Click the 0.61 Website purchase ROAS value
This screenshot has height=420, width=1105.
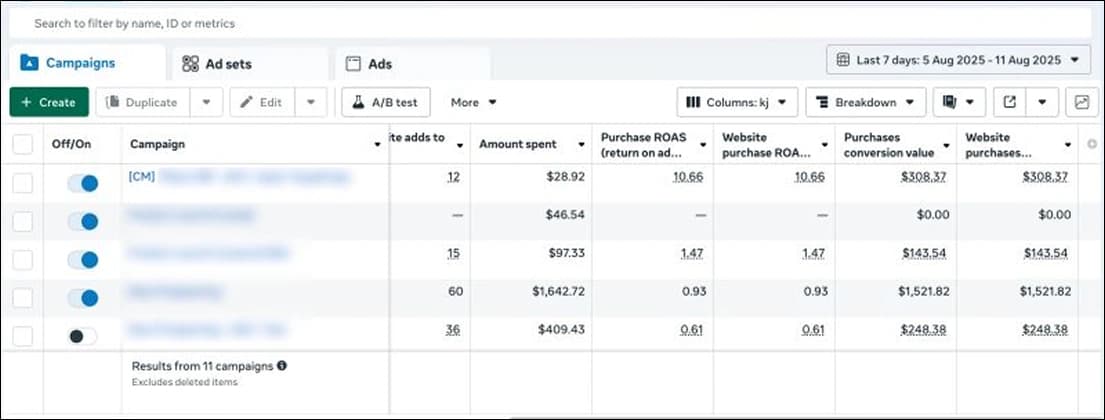point(813,329)
